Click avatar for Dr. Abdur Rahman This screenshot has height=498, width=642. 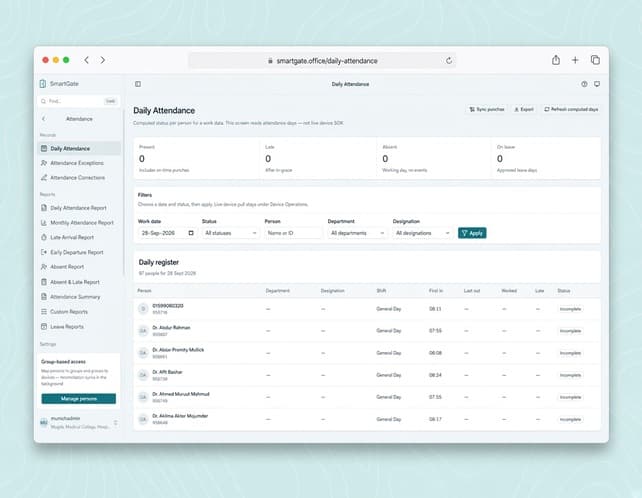143,330
